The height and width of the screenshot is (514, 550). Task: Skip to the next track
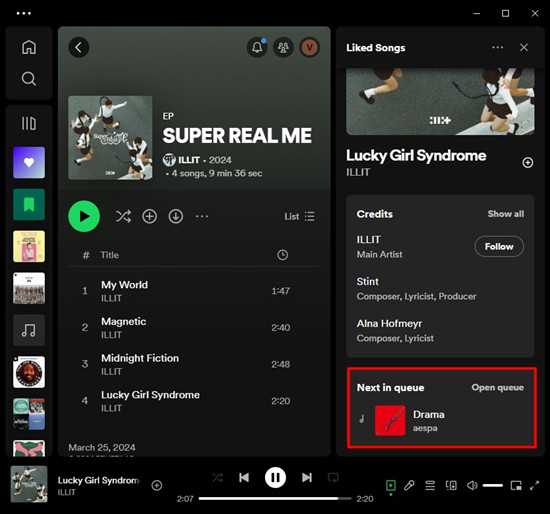click(x=307, y=478)
